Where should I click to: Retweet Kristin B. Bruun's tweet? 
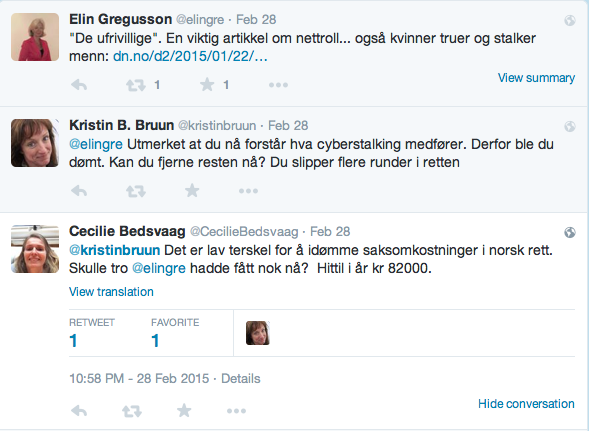coord(136,191)
